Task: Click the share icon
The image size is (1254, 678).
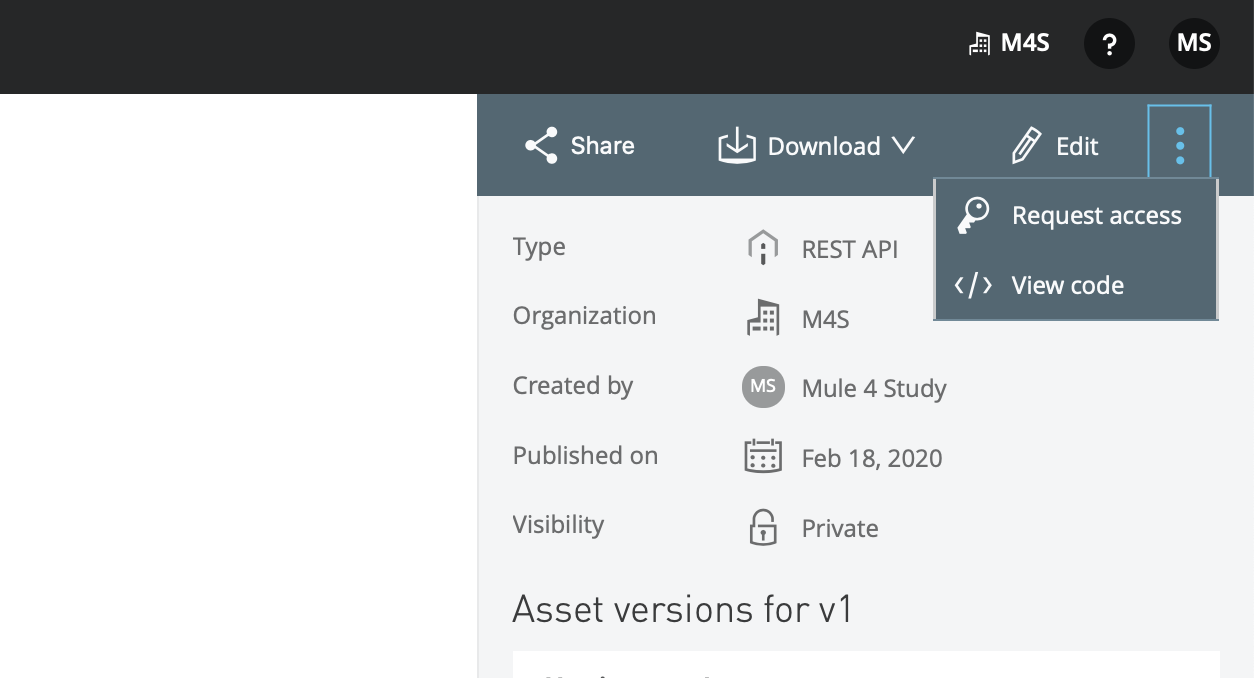Action: click(x=541, y=146)
